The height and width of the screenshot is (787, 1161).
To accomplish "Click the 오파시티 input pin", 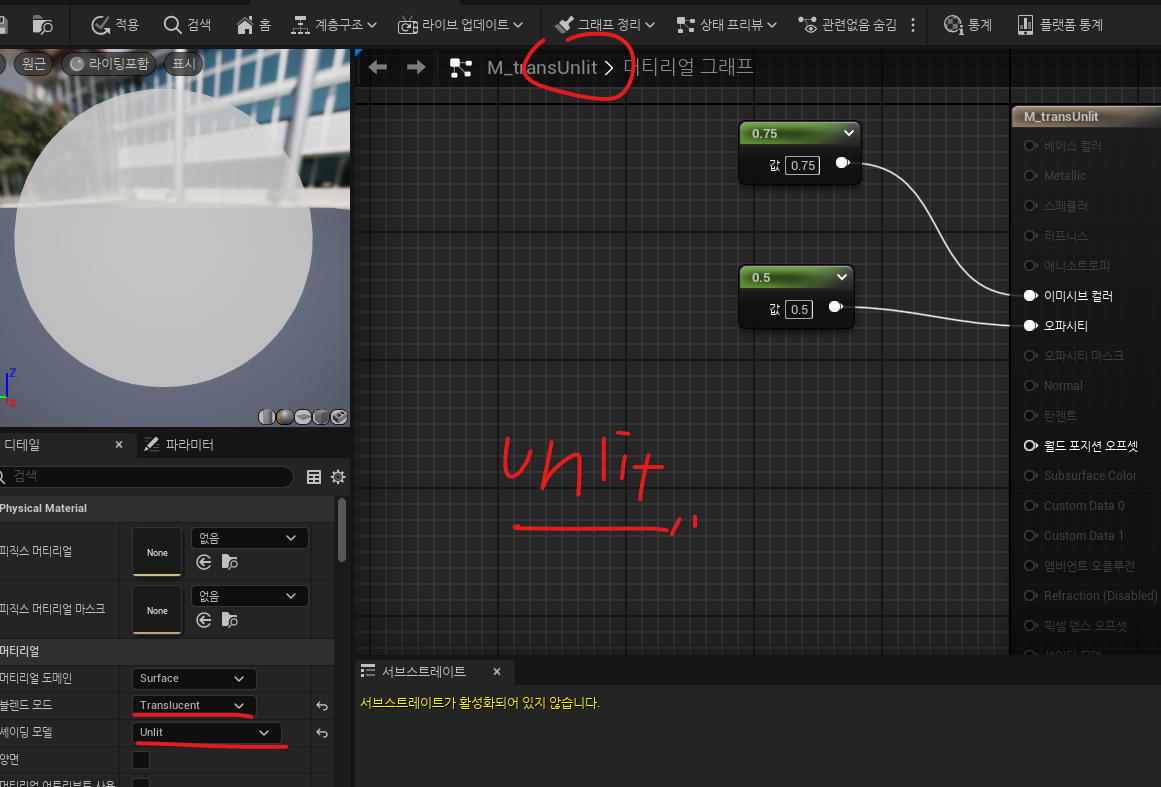I will (x=1030, y=326).
